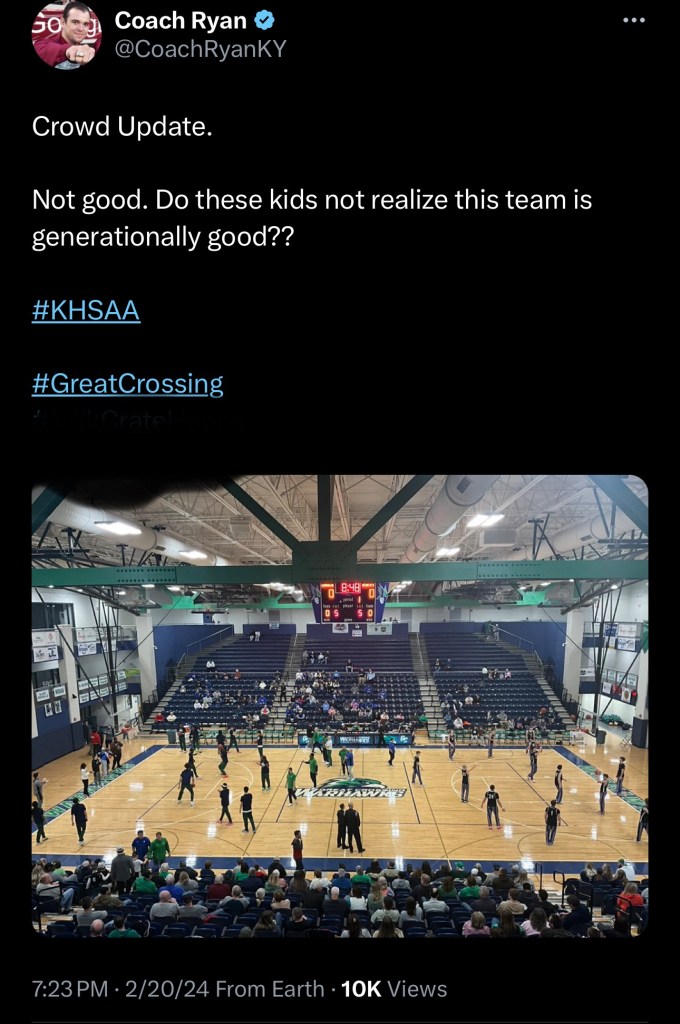Open the three-dot more options menu
This screenshot has width=680, height=1024.
pyautogui.click(x=634, y=21)
